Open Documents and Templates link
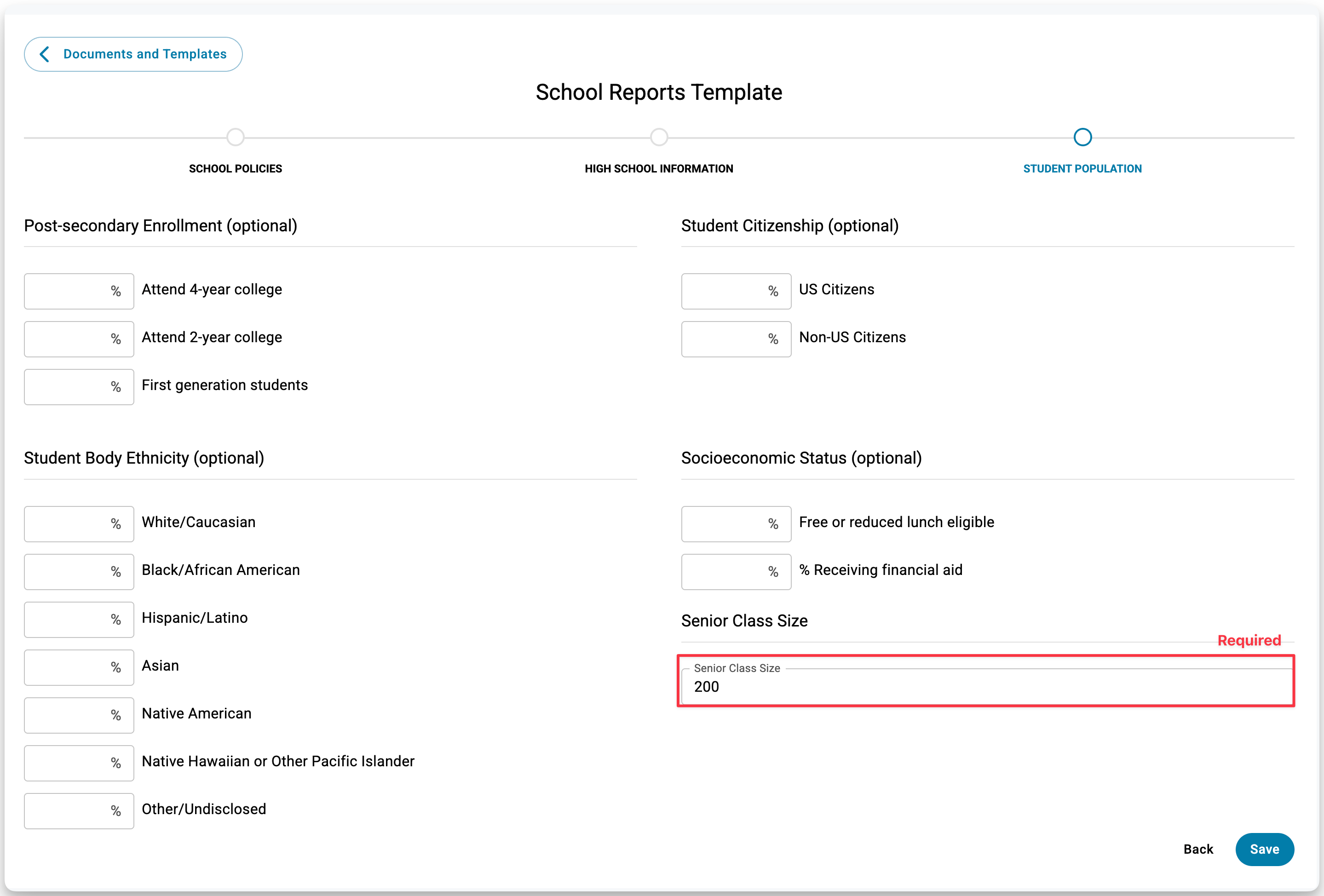The width and height of the screenshot is (1324, 896). tap(145, 54)
